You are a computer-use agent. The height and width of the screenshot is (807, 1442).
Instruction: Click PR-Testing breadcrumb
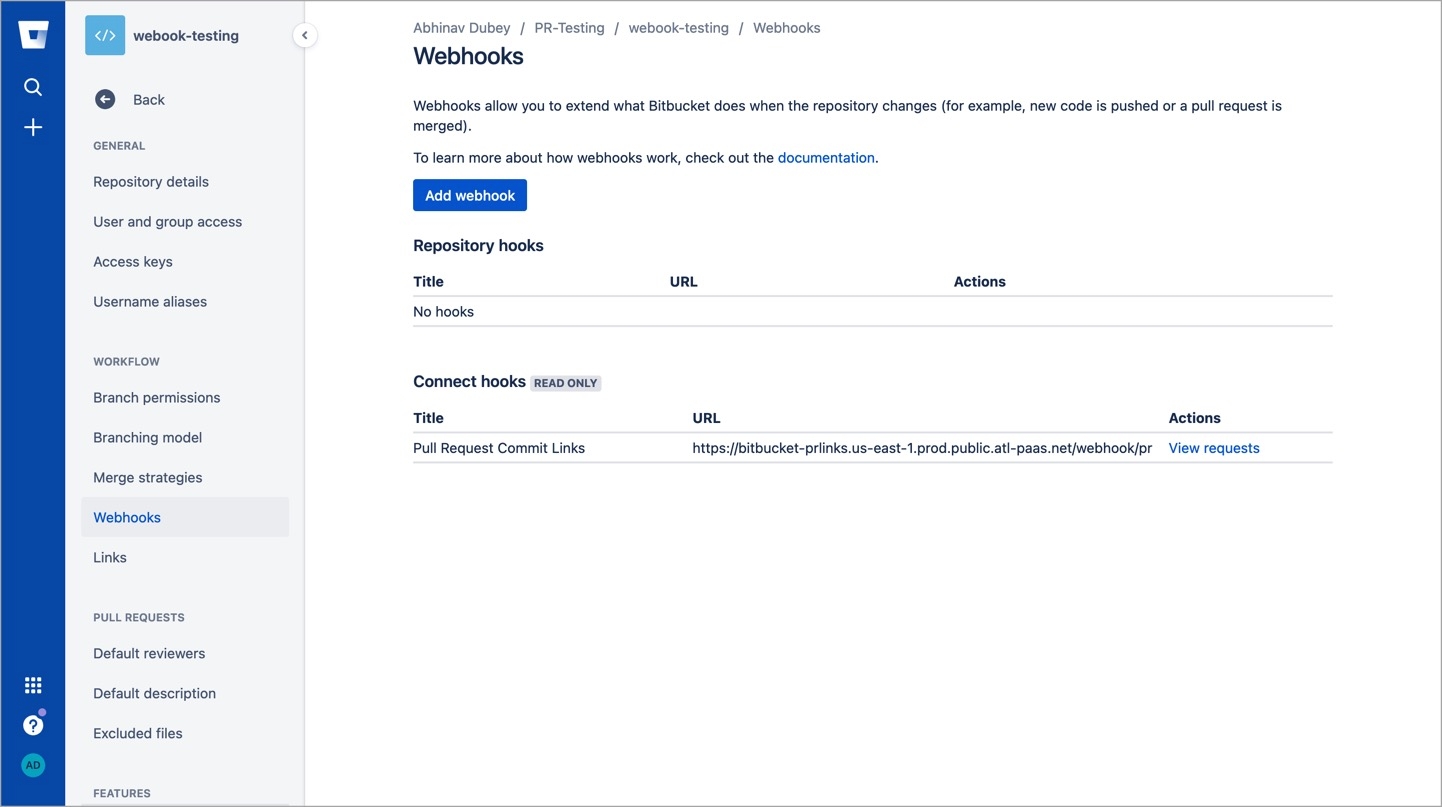[x=569, y=28]
